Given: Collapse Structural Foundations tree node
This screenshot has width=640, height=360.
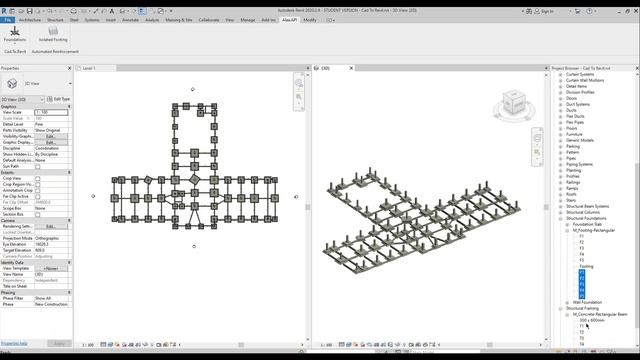Looking at the screenshot, I should pos(560,218).
